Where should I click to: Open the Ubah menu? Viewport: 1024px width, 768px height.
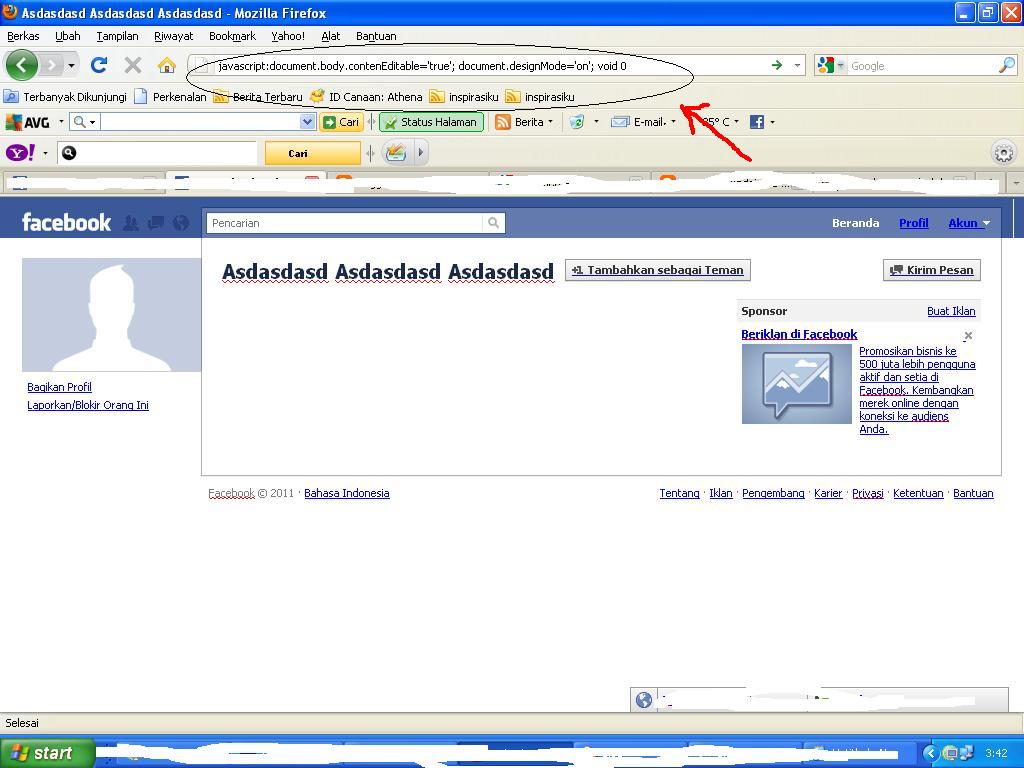pyautogui.click(x=68, y=36)
